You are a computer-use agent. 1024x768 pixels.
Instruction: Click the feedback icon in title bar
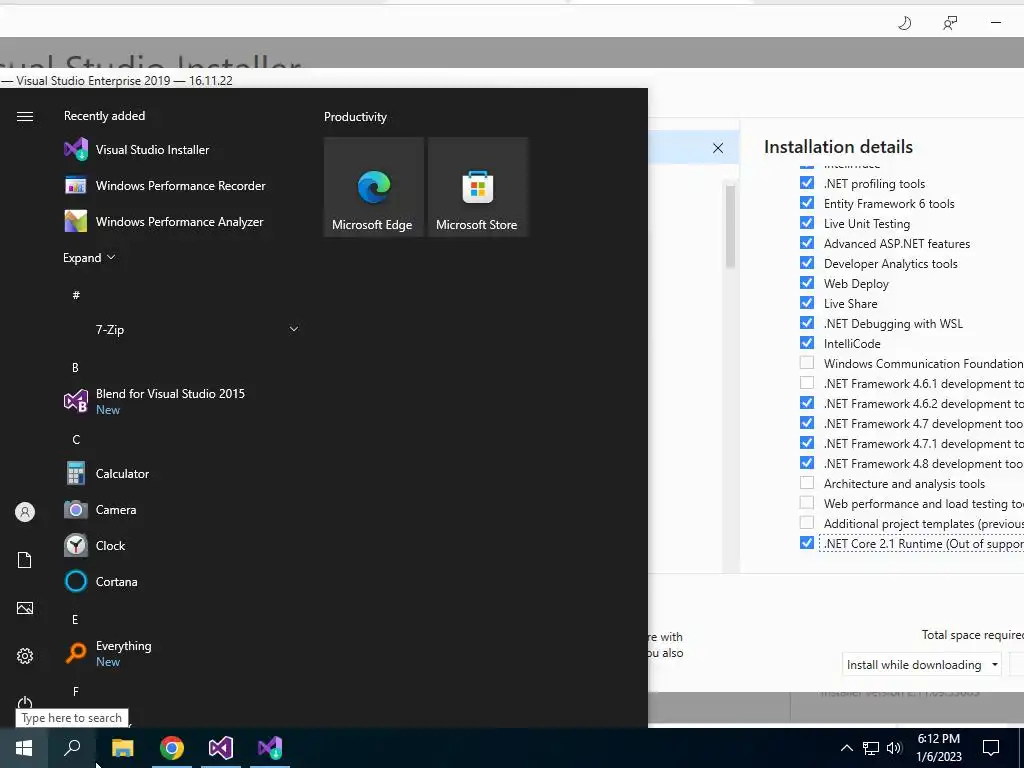tap(950, 24)
